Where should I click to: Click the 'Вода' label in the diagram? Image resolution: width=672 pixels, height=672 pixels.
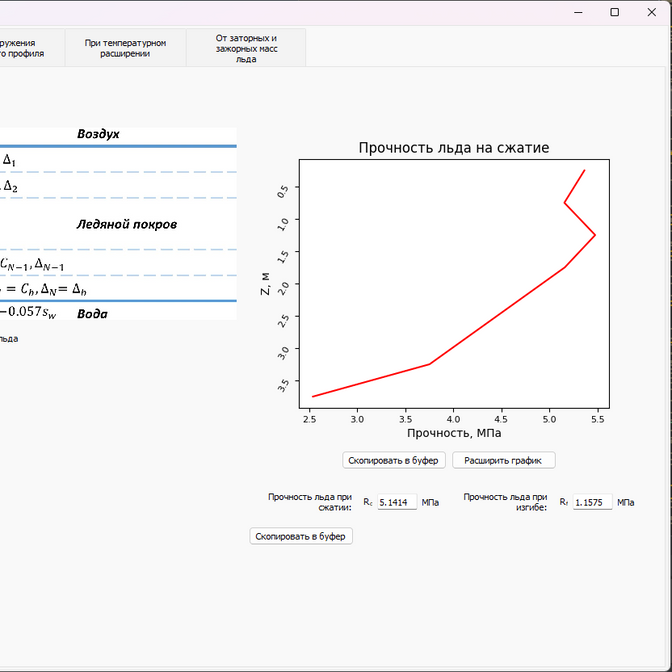coord(92,314)
